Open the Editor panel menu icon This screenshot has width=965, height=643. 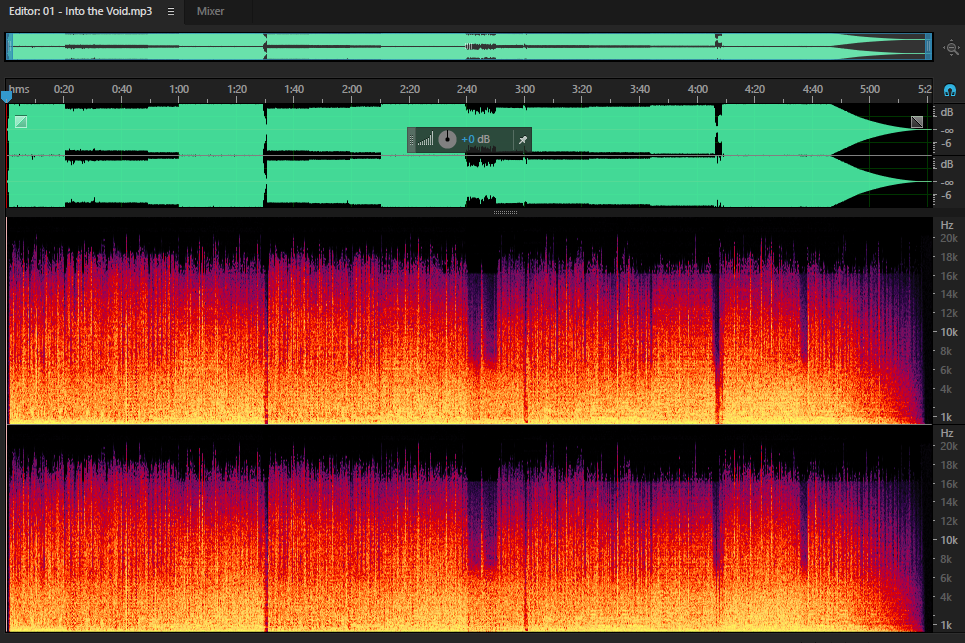(x=170, y=12)
